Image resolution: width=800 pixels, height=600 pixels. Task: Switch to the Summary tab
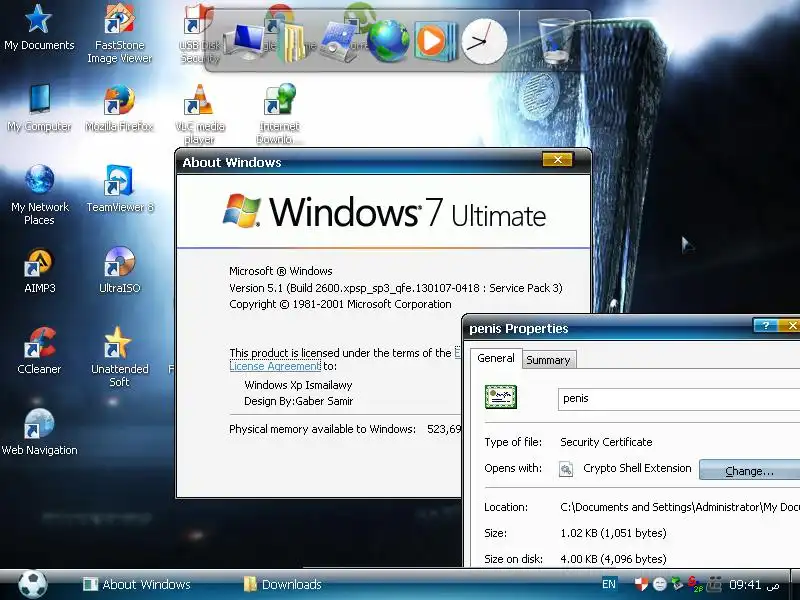coord(548,360)
